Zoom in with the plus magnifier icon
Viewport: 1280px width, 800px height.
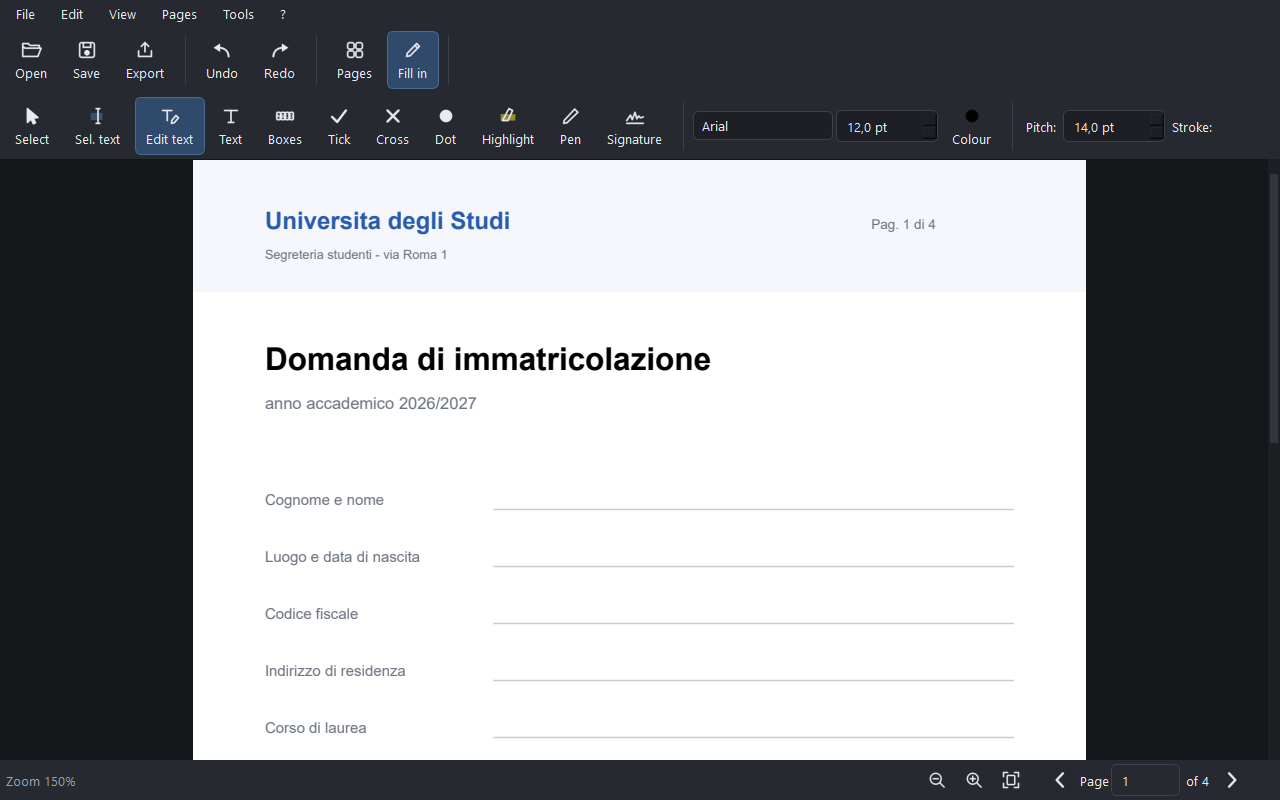pyautogui.click(x=974, y=780)
